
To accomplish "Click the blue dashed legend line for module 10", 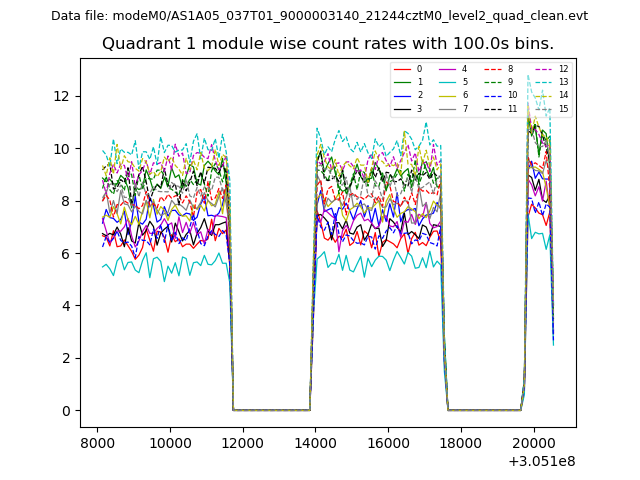I will (x=493, y=95).
